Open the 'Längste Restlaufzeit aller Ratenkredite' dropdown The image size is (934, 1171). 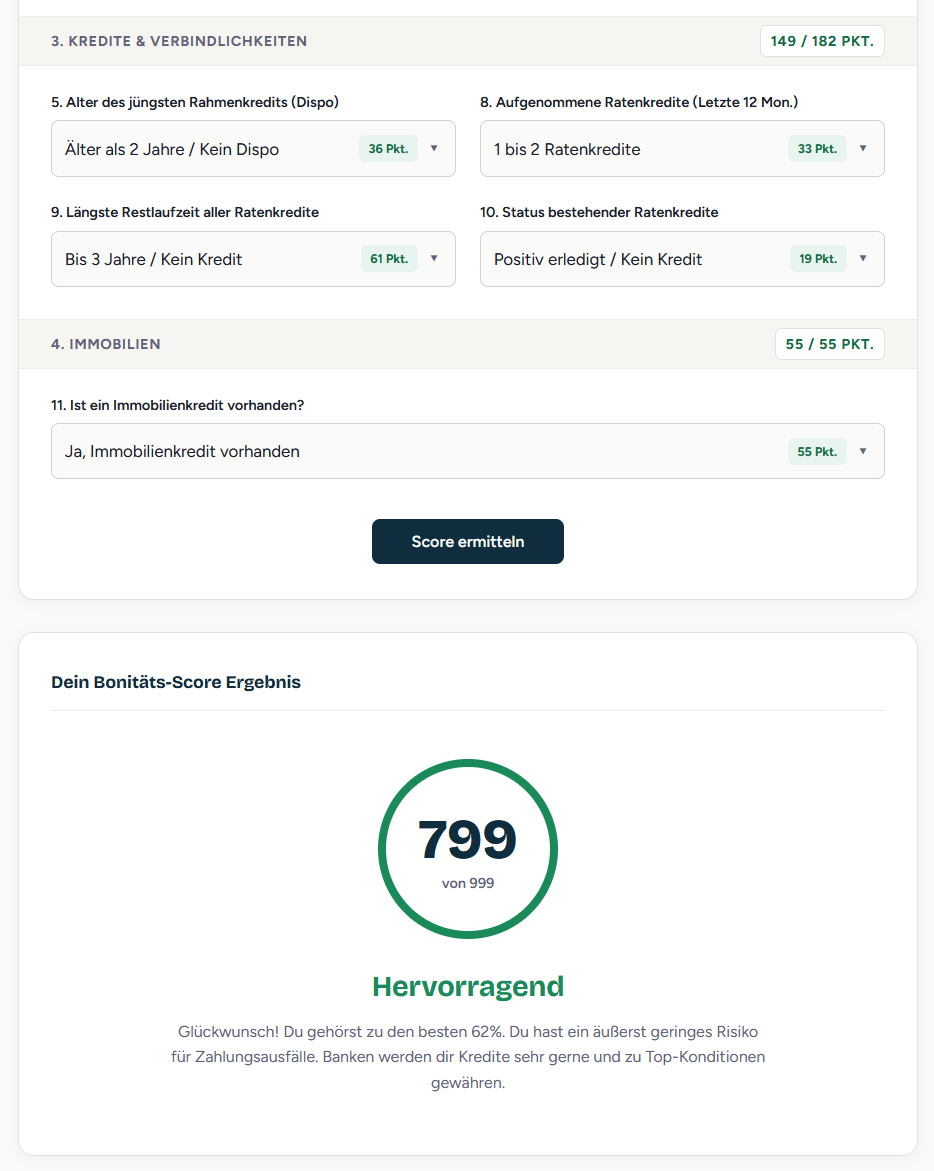pos(253,258)
